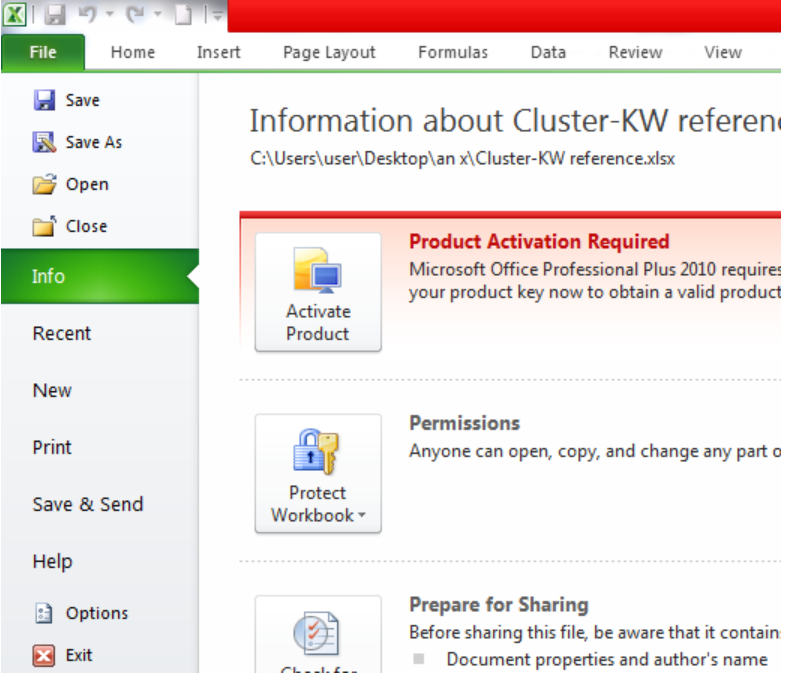Screen dimensions: 803x676
Task: Open the Formulas tab
Action: [453, 52]
